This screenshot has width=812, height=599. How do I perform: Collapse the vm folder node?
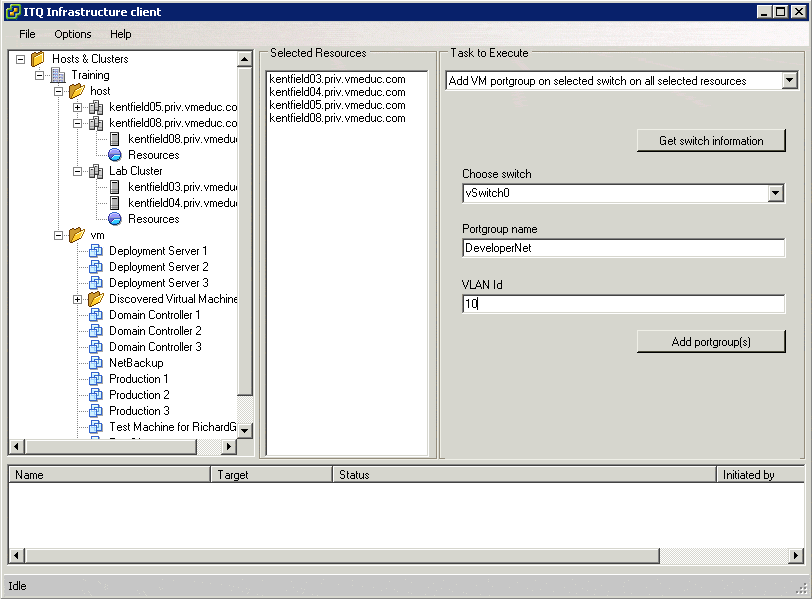point(59,235)
